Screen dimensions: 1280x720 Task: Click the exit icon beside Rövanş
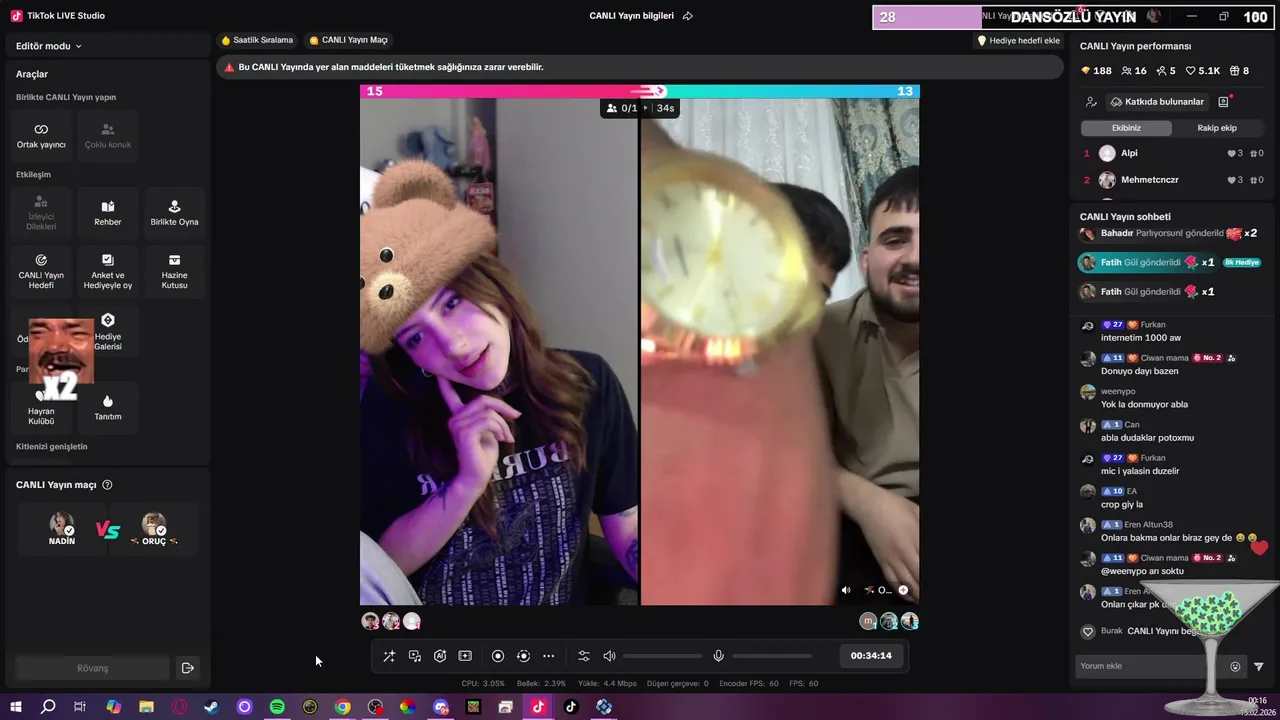[187, 668]
